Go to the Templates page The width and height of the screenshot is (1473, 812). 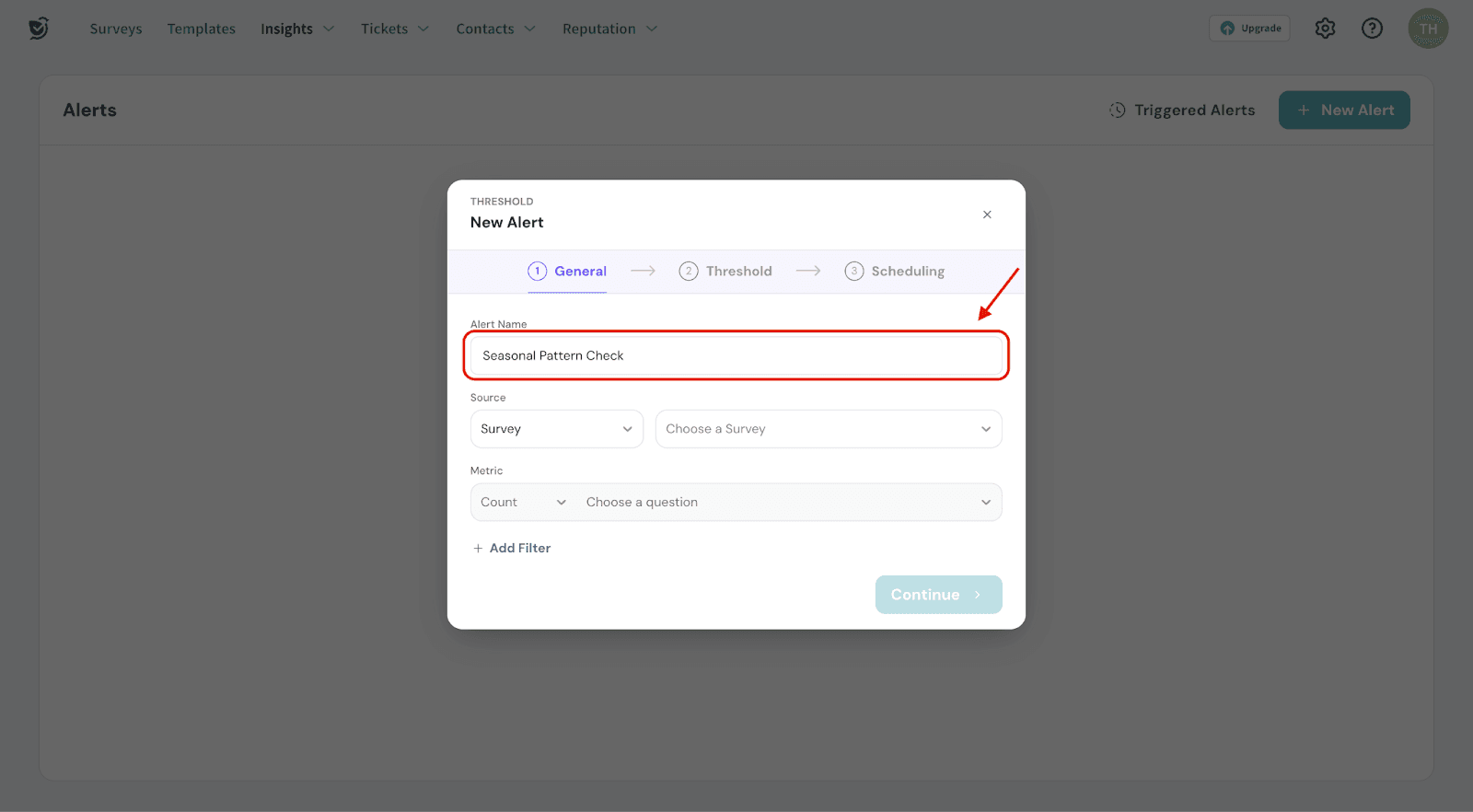201,29
